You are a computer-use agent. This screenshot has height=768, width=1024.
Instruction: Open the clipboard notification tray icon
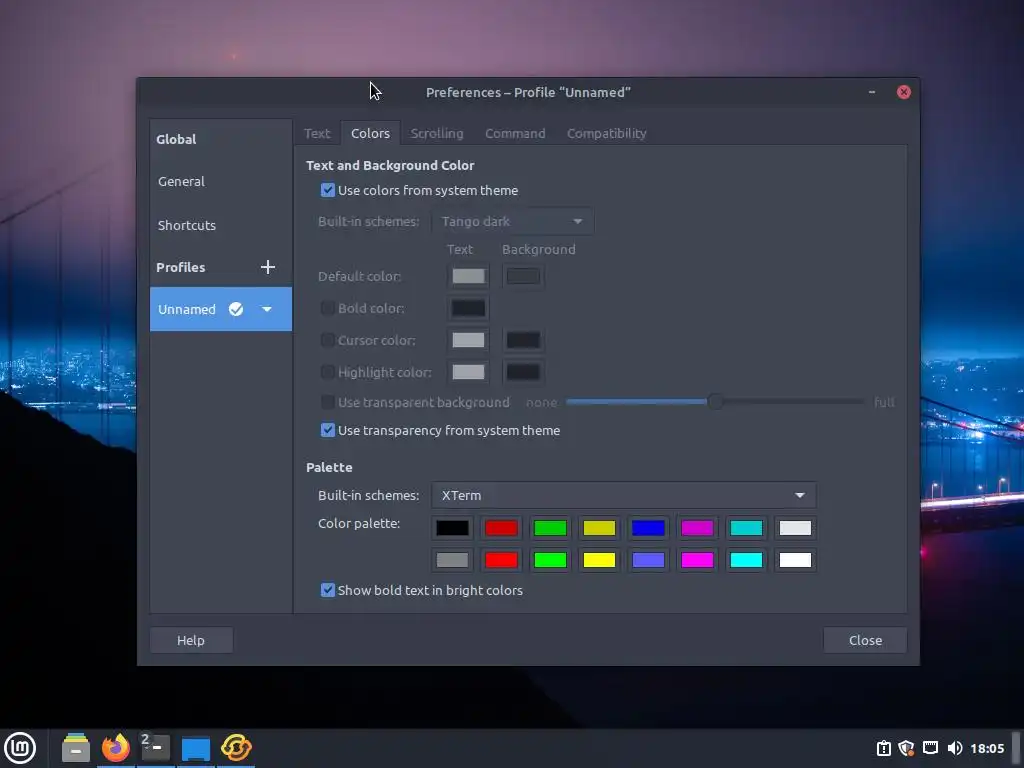884,748
